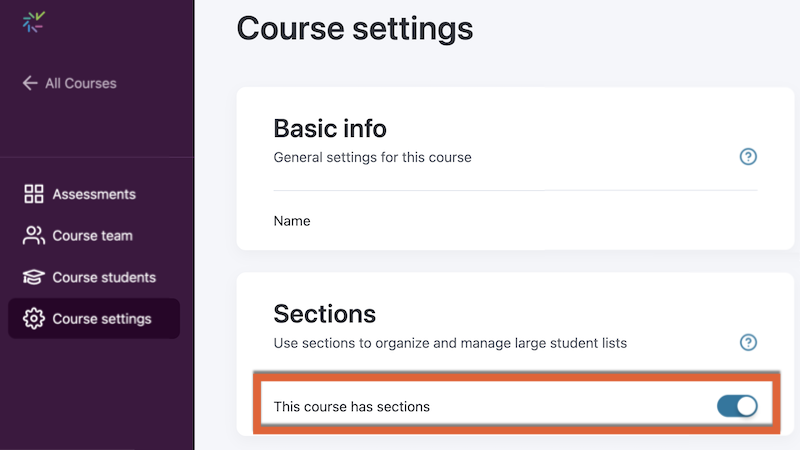Click the Sections heading
This screenshot has width=800, height=450.
click(325, 314)
